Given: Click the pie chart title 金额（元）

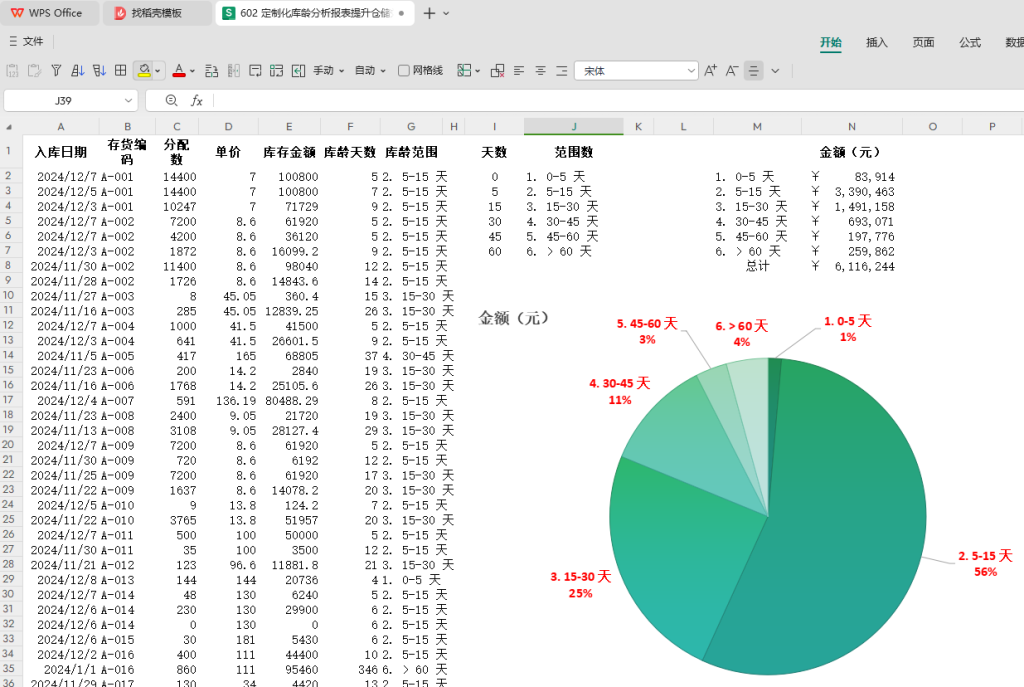Looking at the screenshot, I should [x=513, y=318].
